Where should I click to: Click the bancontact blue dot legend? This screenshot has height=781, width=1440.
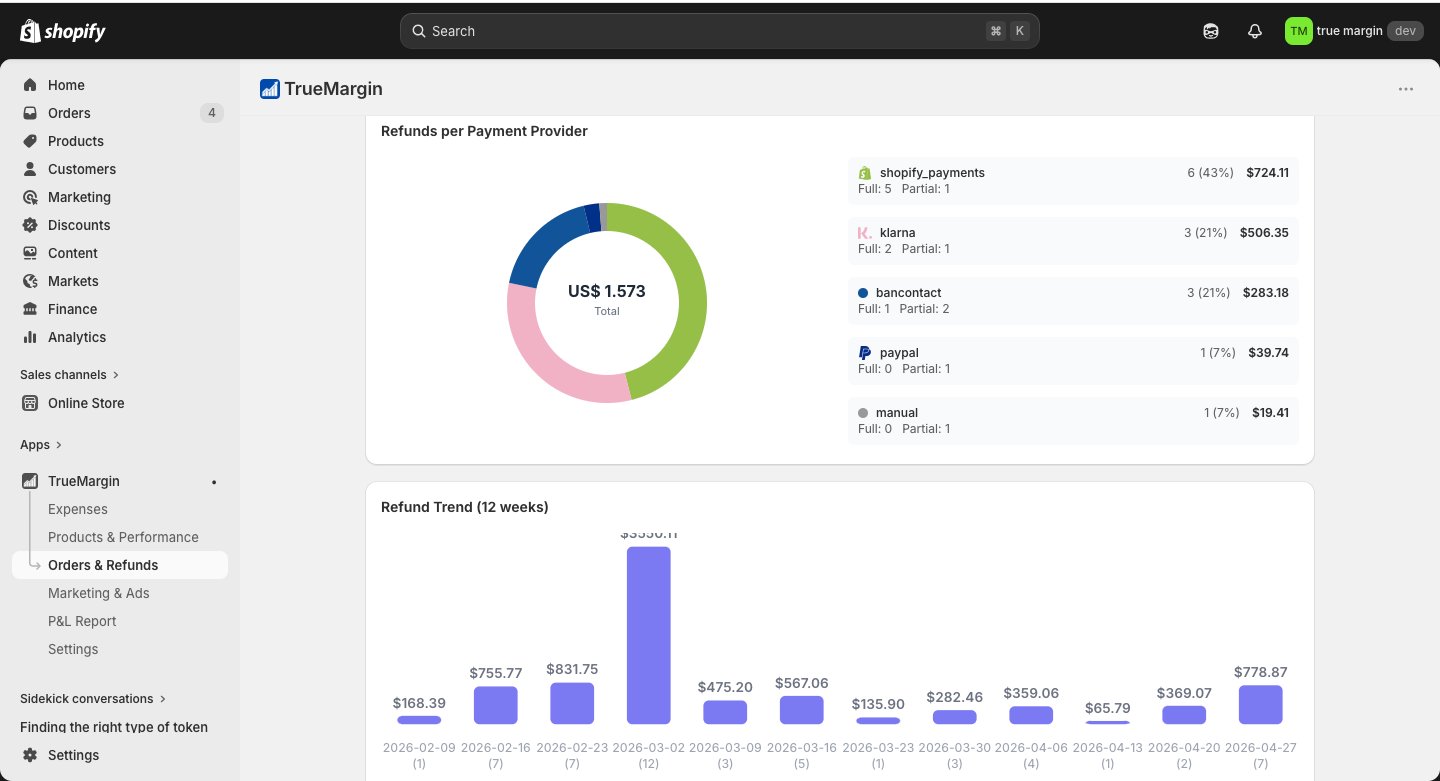(x=863, y=293)
